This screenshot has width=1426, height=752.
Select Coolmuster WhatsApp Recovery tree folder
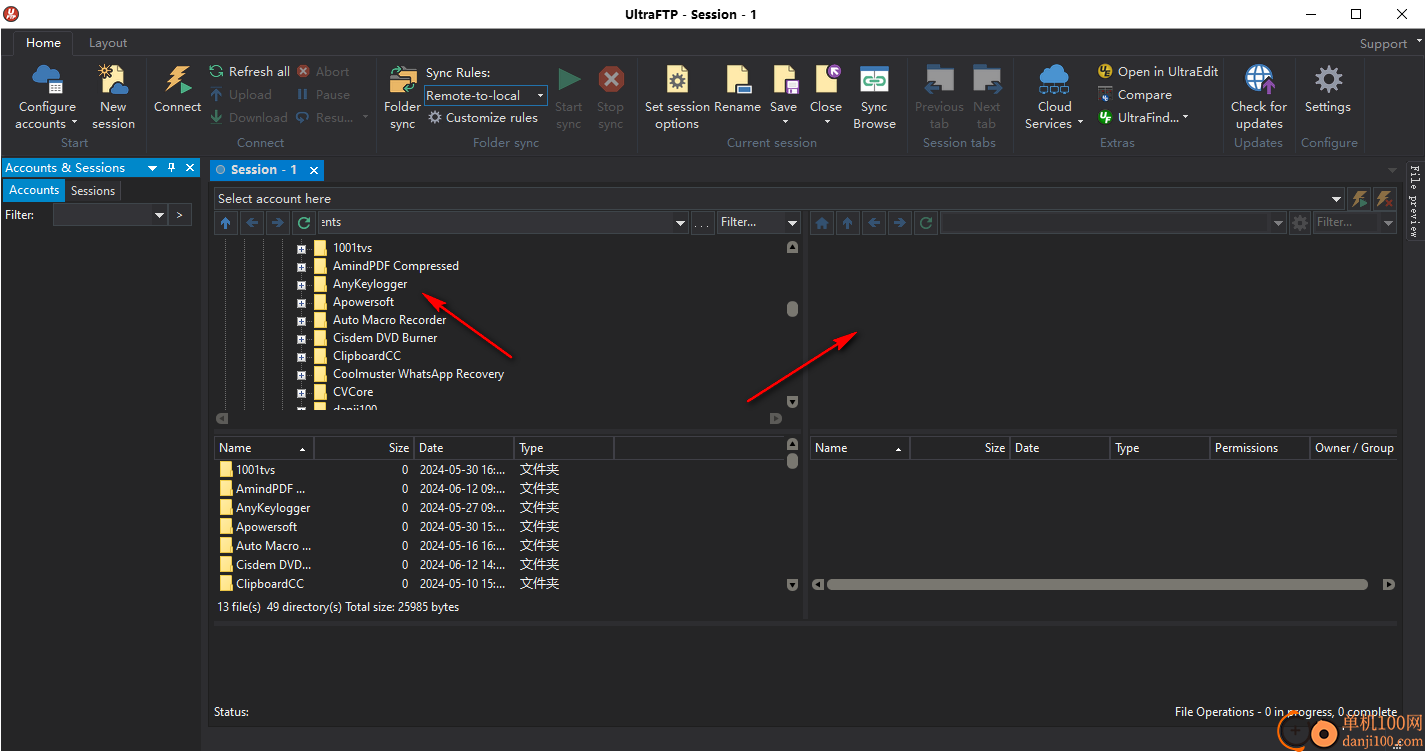pyautogui.click(x=418, y=374)
